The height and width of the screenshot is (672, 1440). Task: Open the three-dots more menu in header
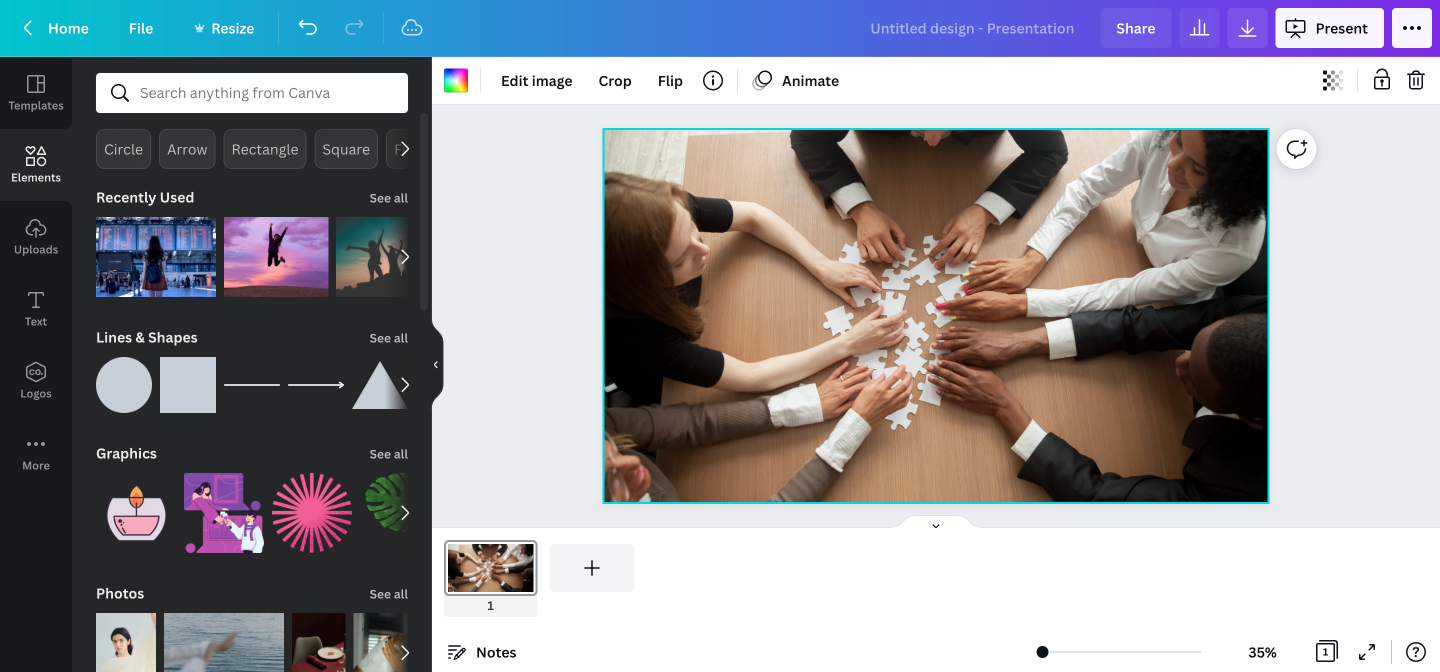coord(1412,28)
